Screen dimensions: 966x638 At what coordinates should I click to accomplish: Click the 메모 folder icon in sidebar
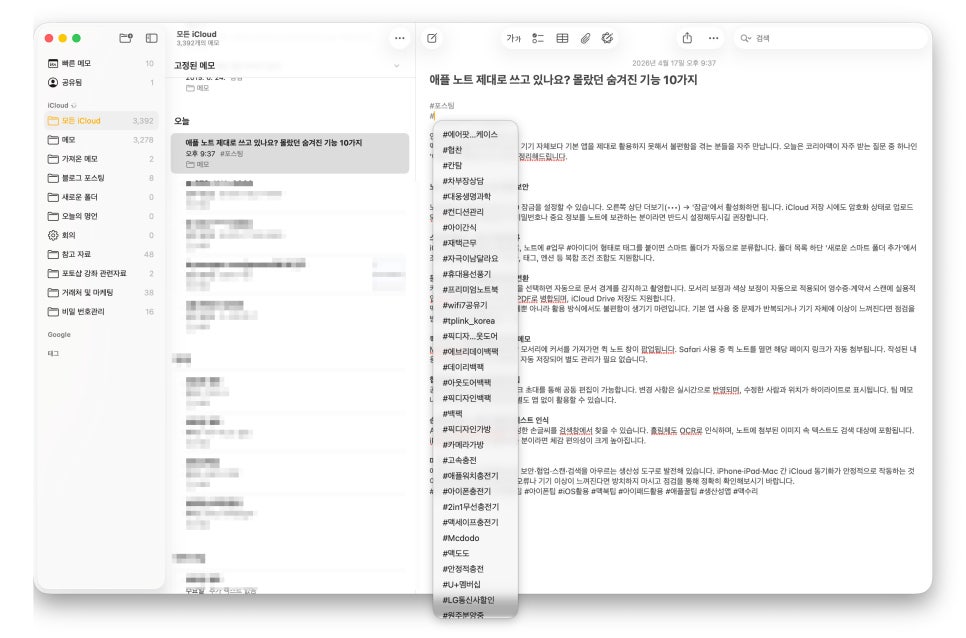(x=53, y=140)
